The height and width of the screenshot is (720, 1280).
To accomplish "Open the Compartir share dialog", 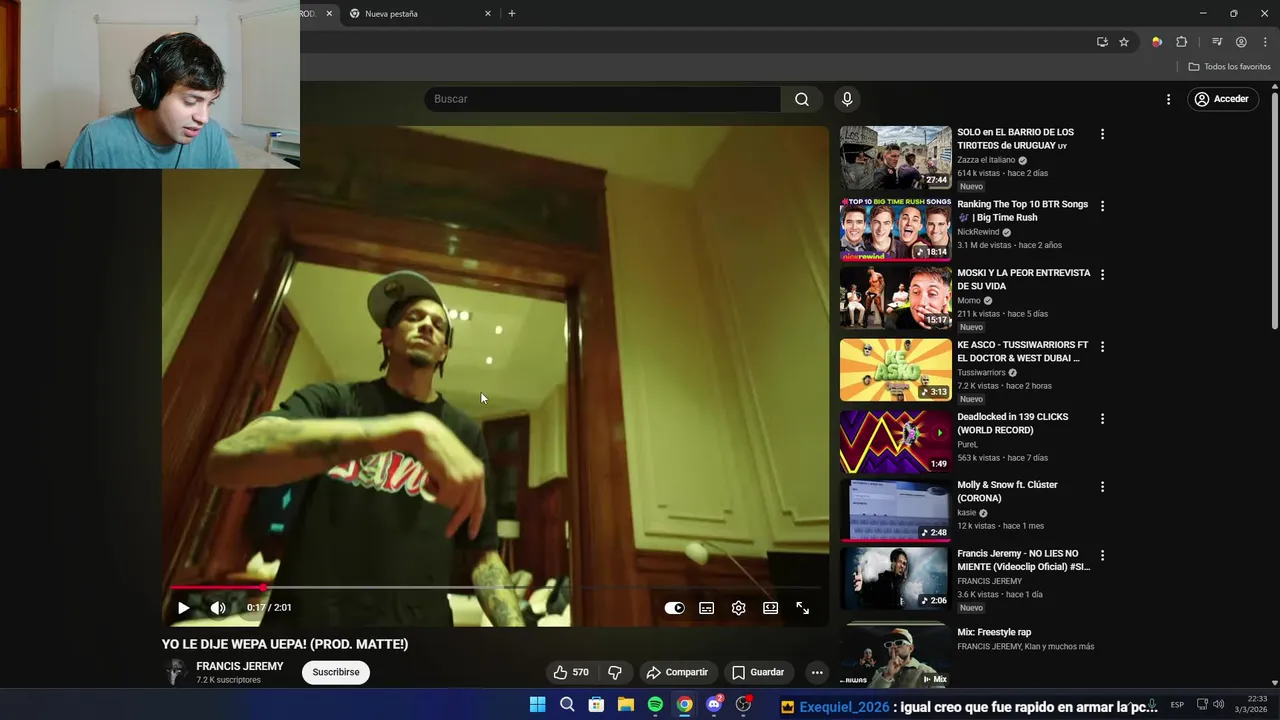I will (677, 672).
